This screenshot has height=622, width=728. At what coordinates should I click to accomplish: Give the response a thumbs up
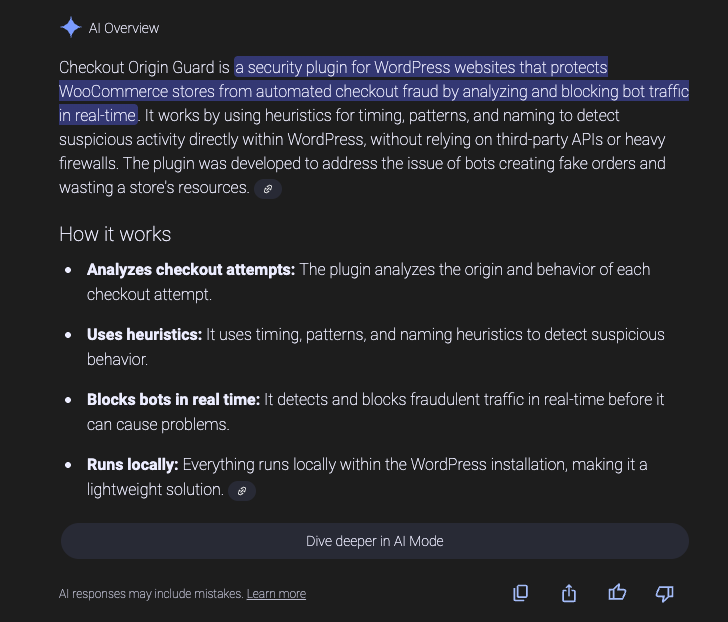(x=617, y=593)
